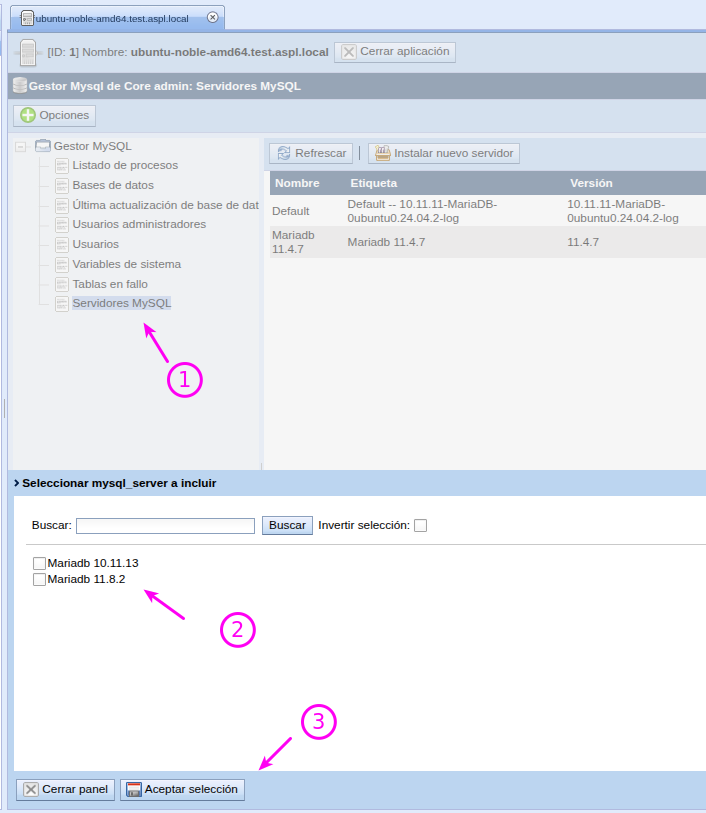Click the X icon in Cerrar aplicación
Image resolution: width=706 pixels, height=813 pixels.
coord(349,52)
